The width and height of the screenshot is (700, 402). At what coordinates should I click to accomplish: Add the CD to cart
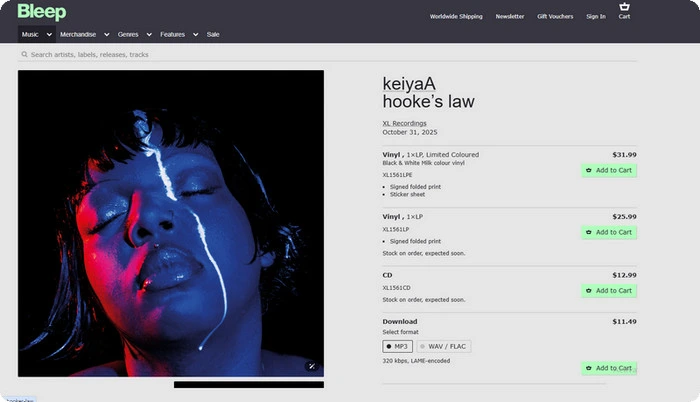pos(608,290)
